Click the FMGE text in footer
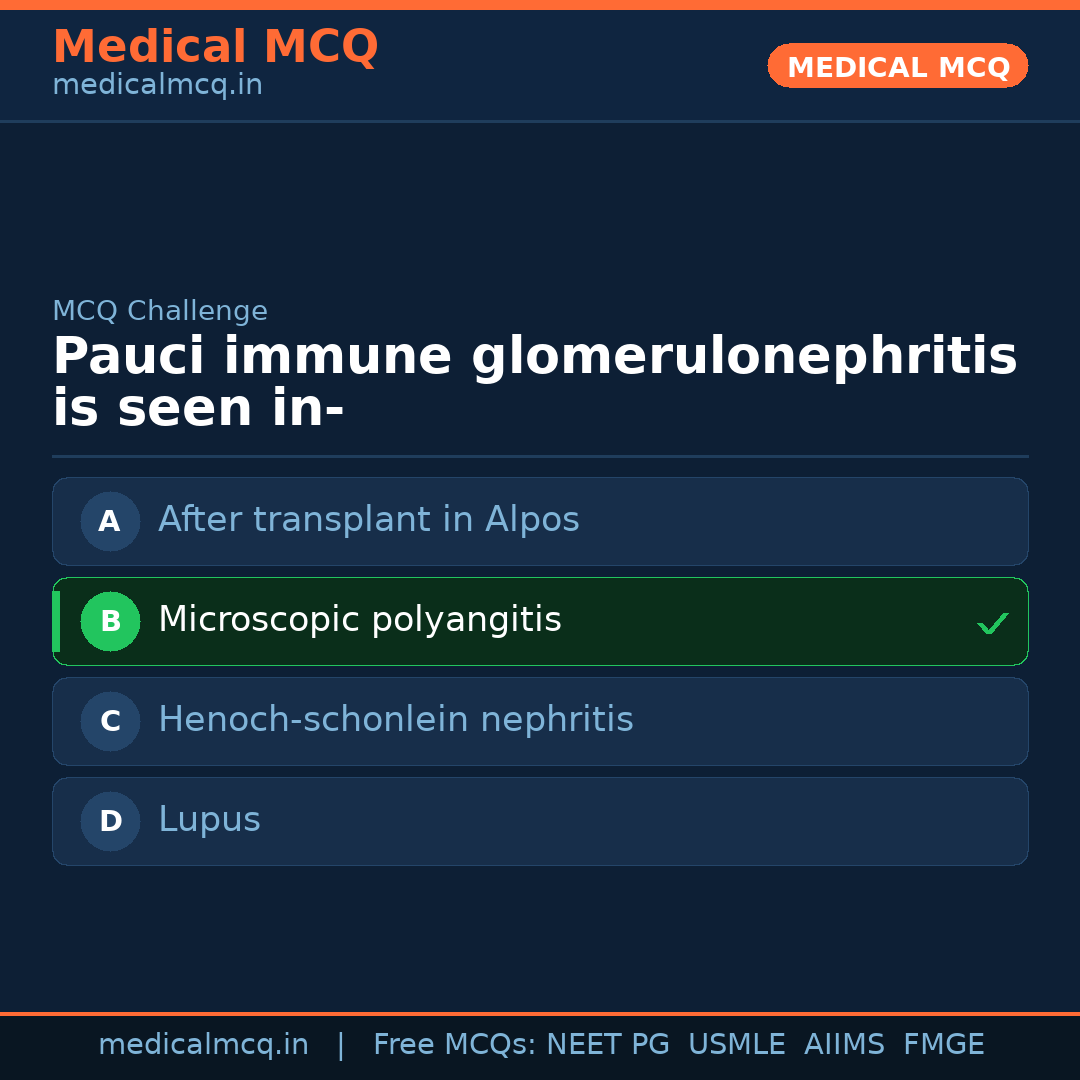The width and height of the screenshot is (1080, 1080). 943,1045
